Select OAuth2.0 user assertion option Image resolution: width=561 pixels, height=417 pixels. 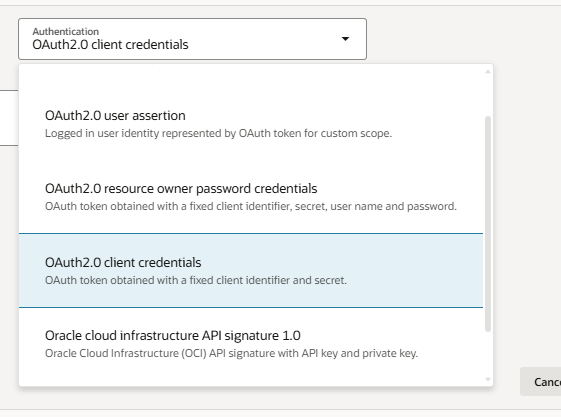(x=251, y=124)
